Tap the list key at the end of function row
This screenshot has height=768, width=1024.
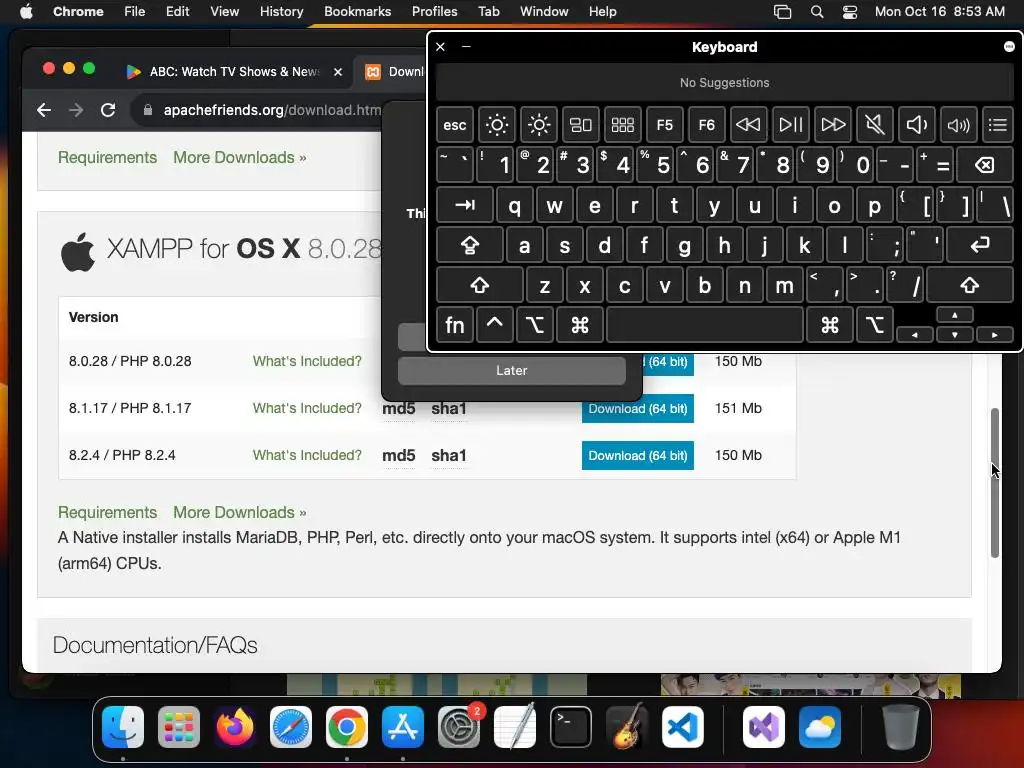tap(997, 125)
